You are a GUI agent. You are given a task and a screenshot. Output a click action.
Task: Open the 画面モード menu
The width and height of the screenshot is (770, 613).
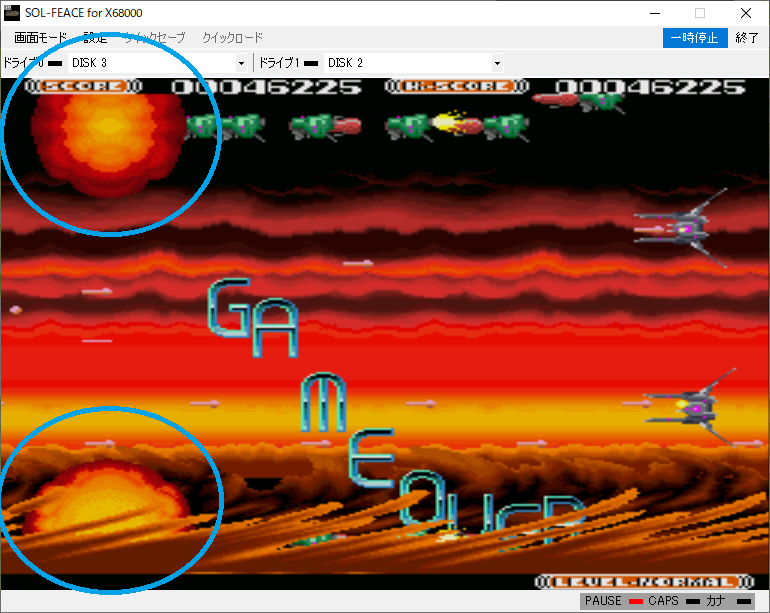click(40, 38)
